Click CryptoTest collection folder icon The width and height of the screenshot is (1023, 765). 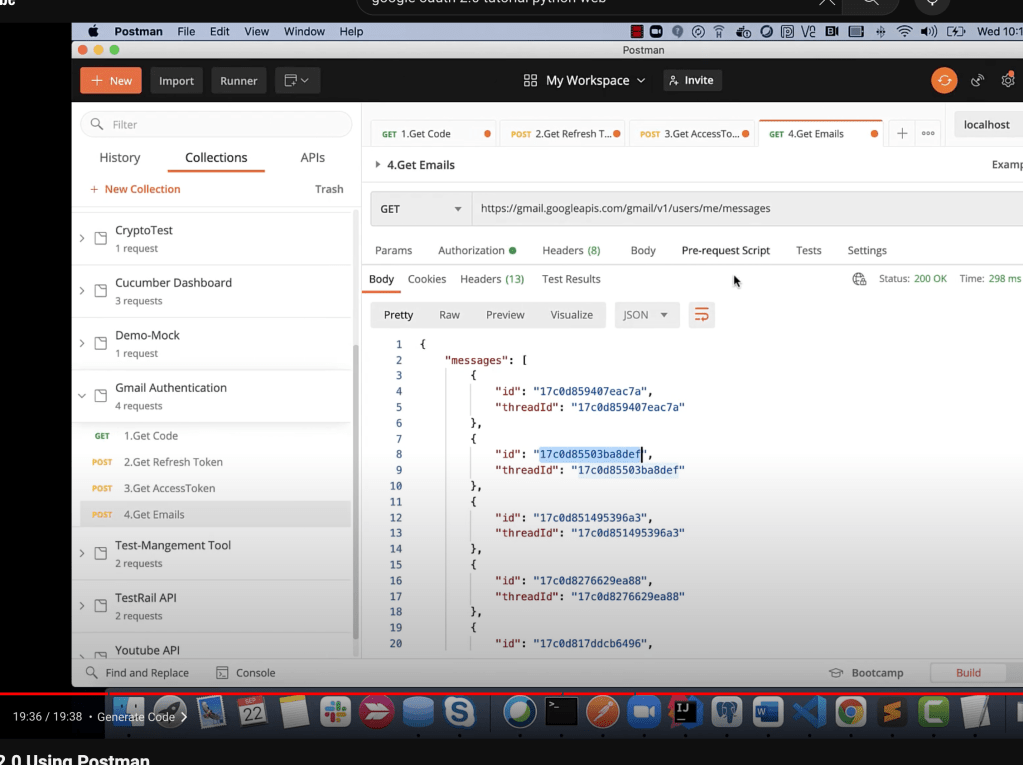(x=100, y=238)
